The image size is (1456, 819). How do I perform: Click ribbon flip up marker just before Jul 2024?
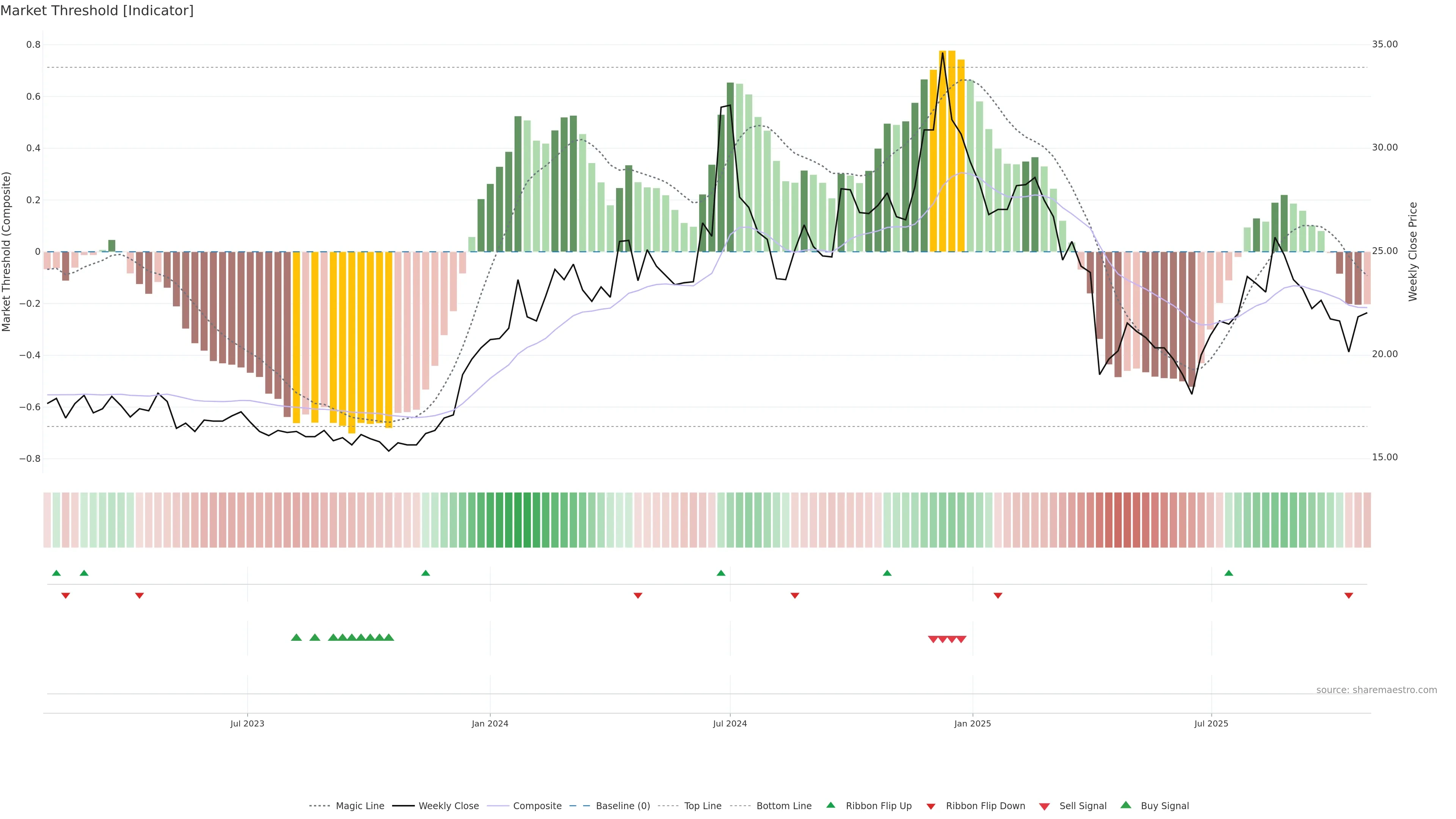point(721,573)
